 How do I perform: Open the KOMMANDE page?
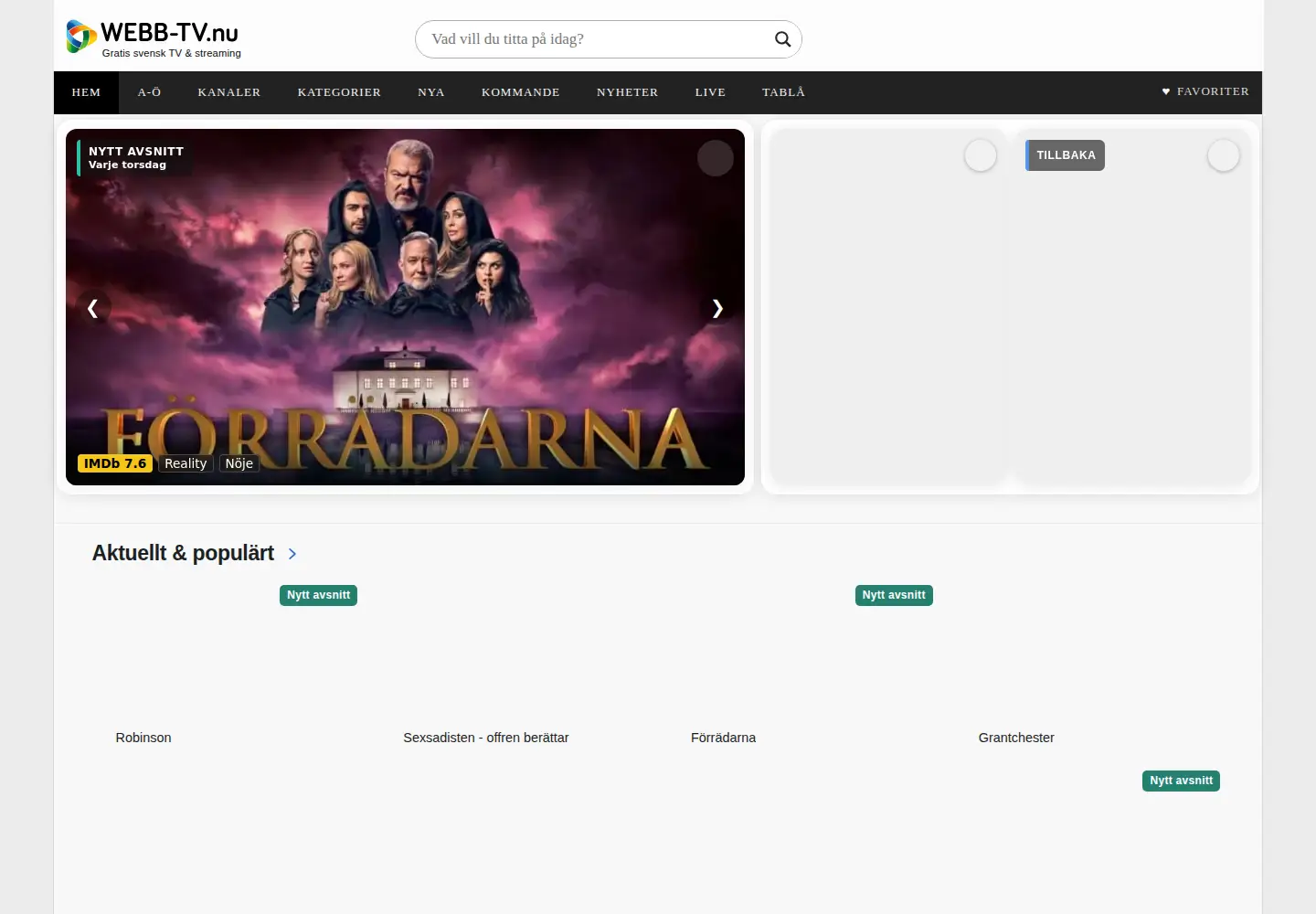[x=521, y=92]
